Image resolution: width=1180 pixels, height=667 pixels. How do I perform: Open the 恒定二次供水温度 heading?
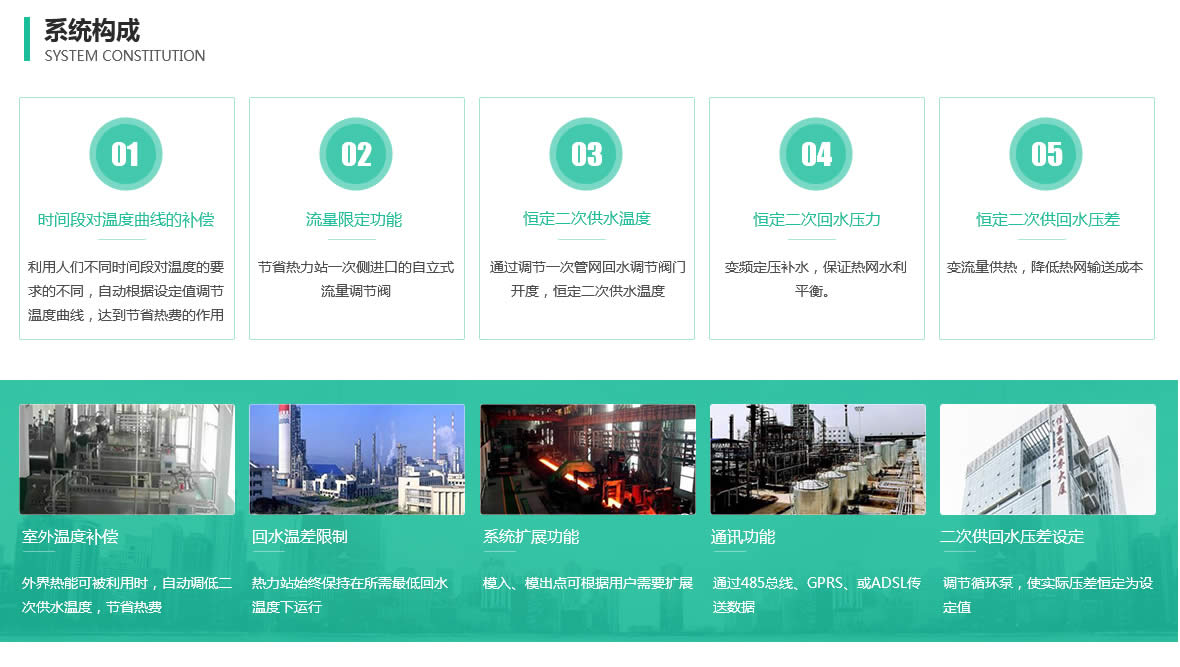click(x=586, y=219)
